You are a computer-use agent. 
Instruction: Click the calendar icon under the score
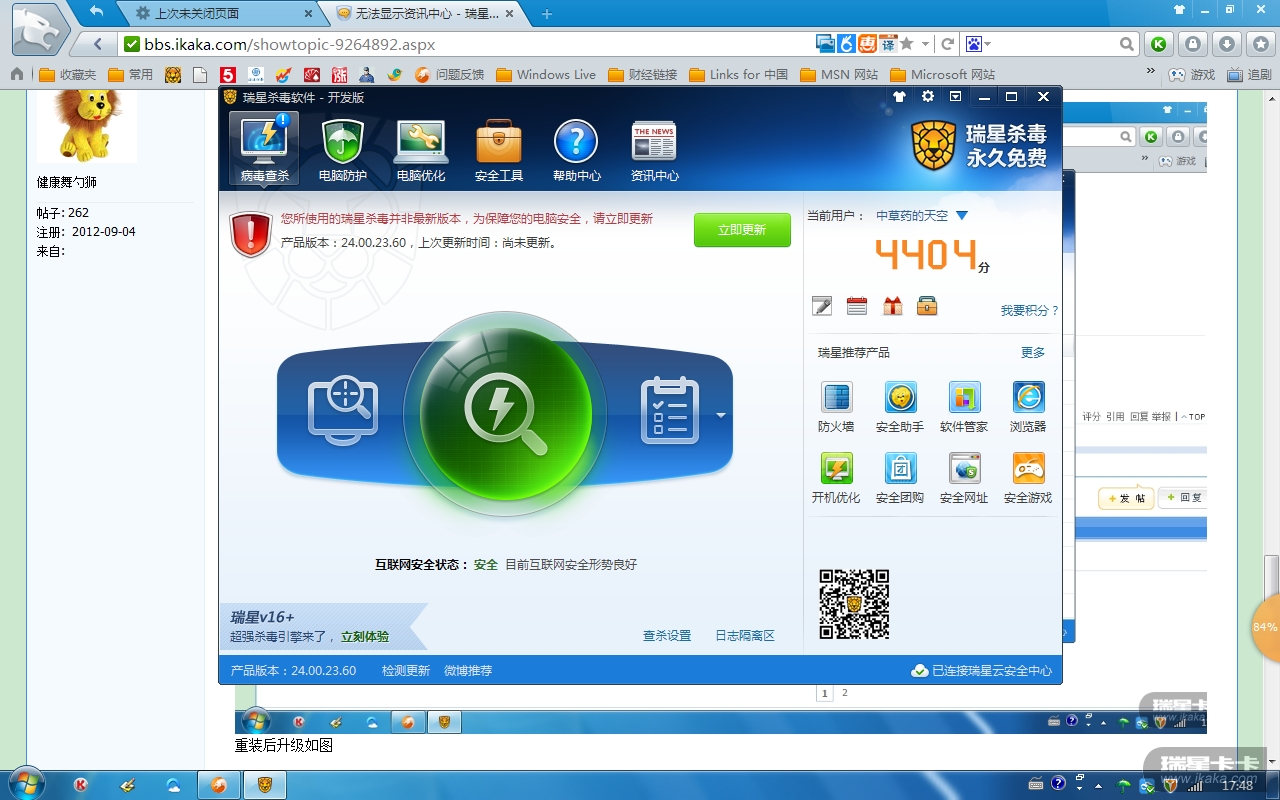(857, 306)
